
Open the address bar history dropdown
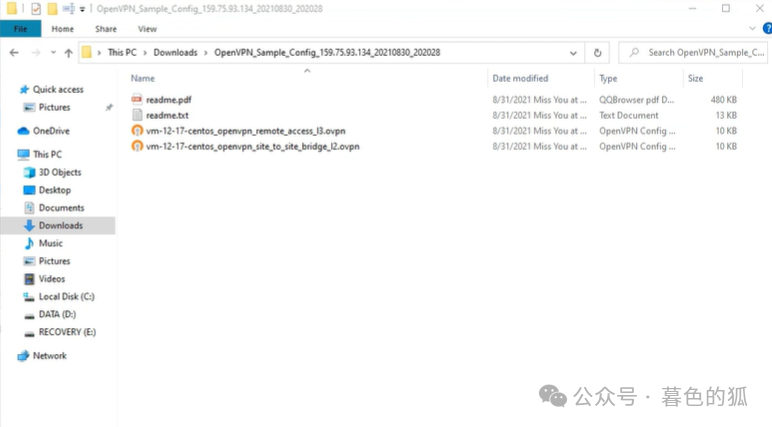pyautogui.click(x=574, y=52)
